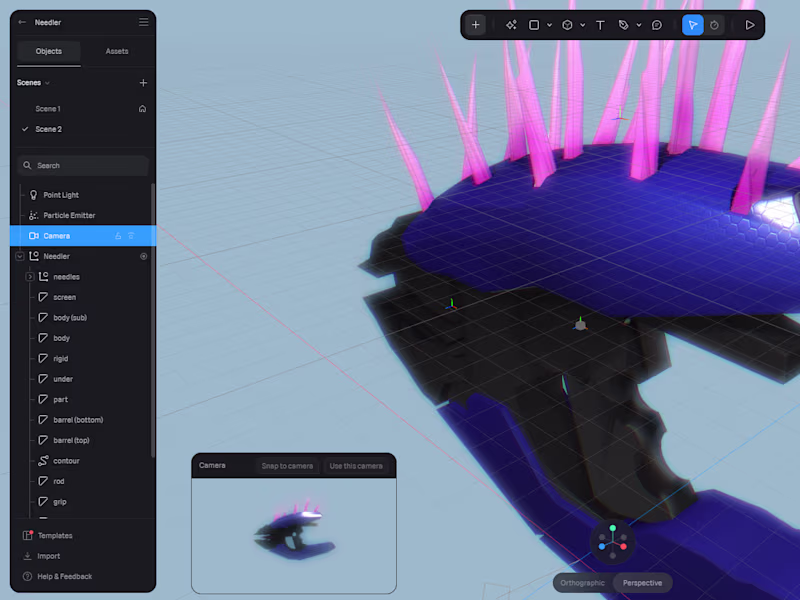This screenshot has width=800, height=600.
Task: Click the Camera preview thumbnail
Action: [294, 535]
